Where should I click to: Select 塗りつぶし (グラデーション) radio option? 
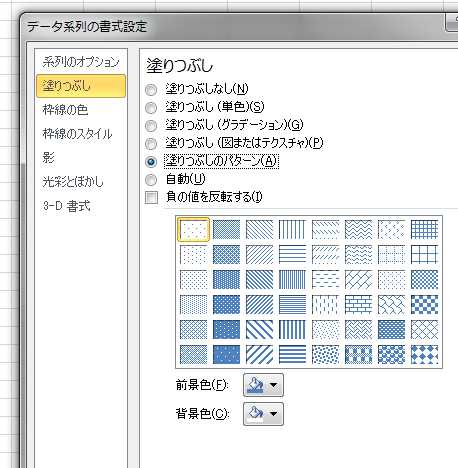click(151, 125)
